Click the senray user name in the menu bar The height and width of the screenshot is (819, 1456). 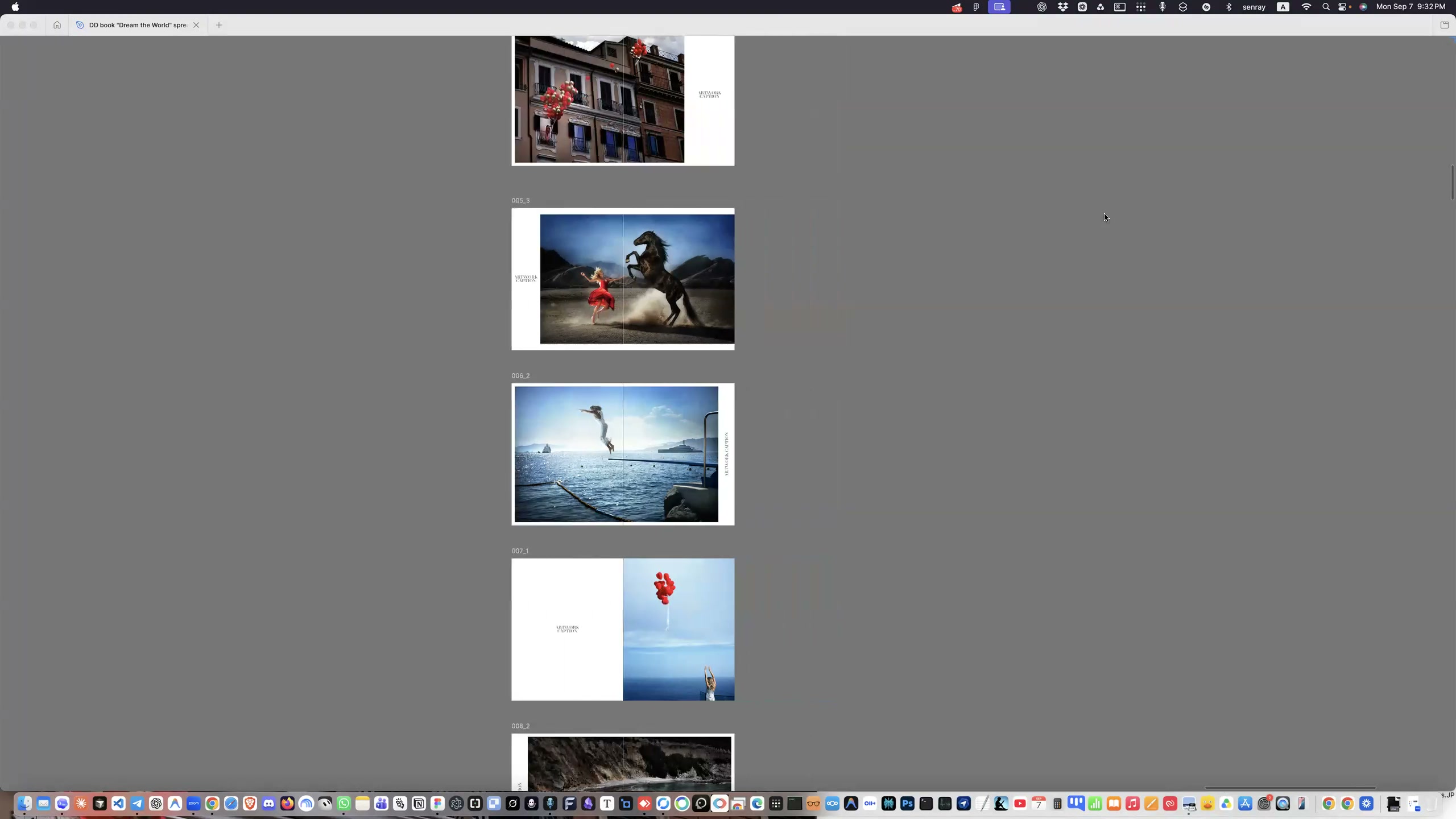pyautogui.click(x=1254, y=7)
